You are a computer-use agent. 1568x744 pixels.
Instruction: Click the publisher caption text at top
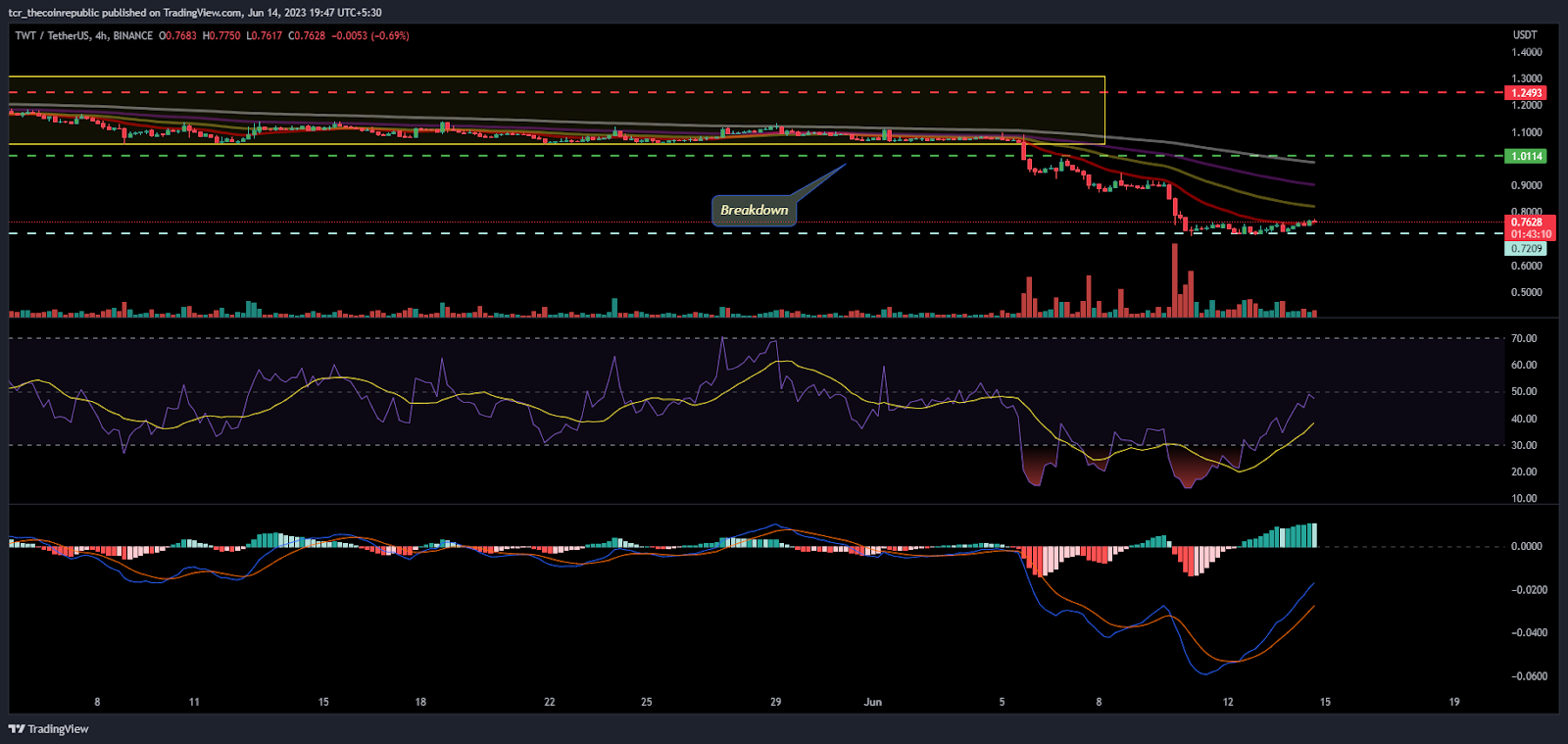pos(195,13)
